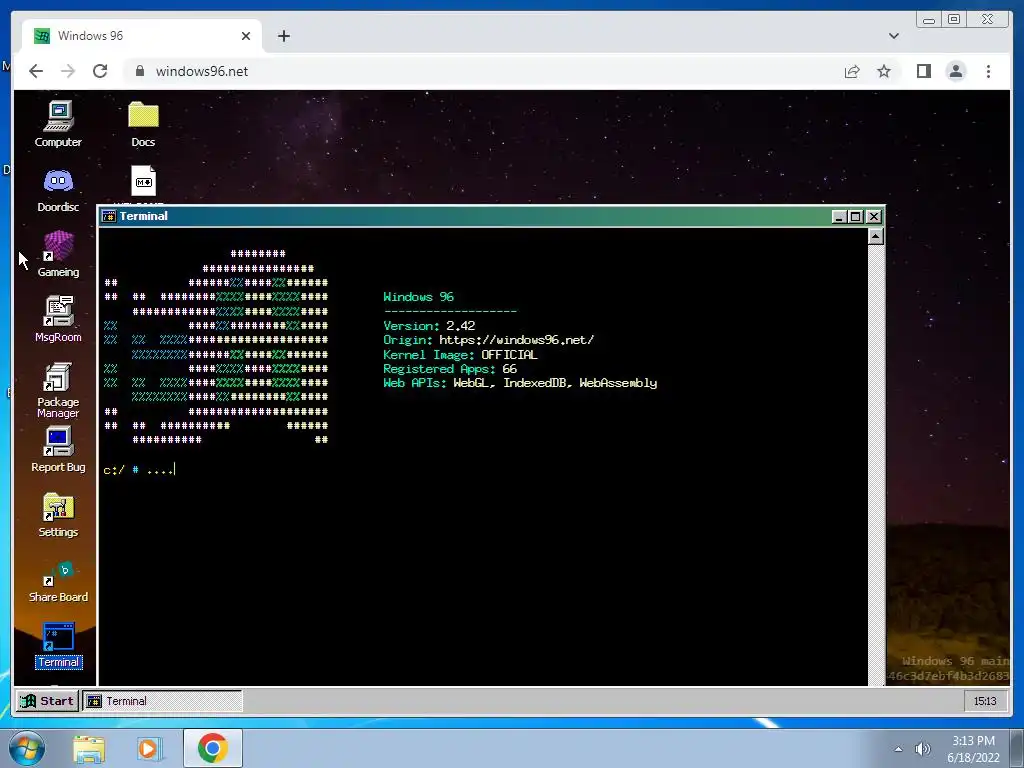Click the Report Bug desktop icon

pyautogui.click(x=58, y=449)
